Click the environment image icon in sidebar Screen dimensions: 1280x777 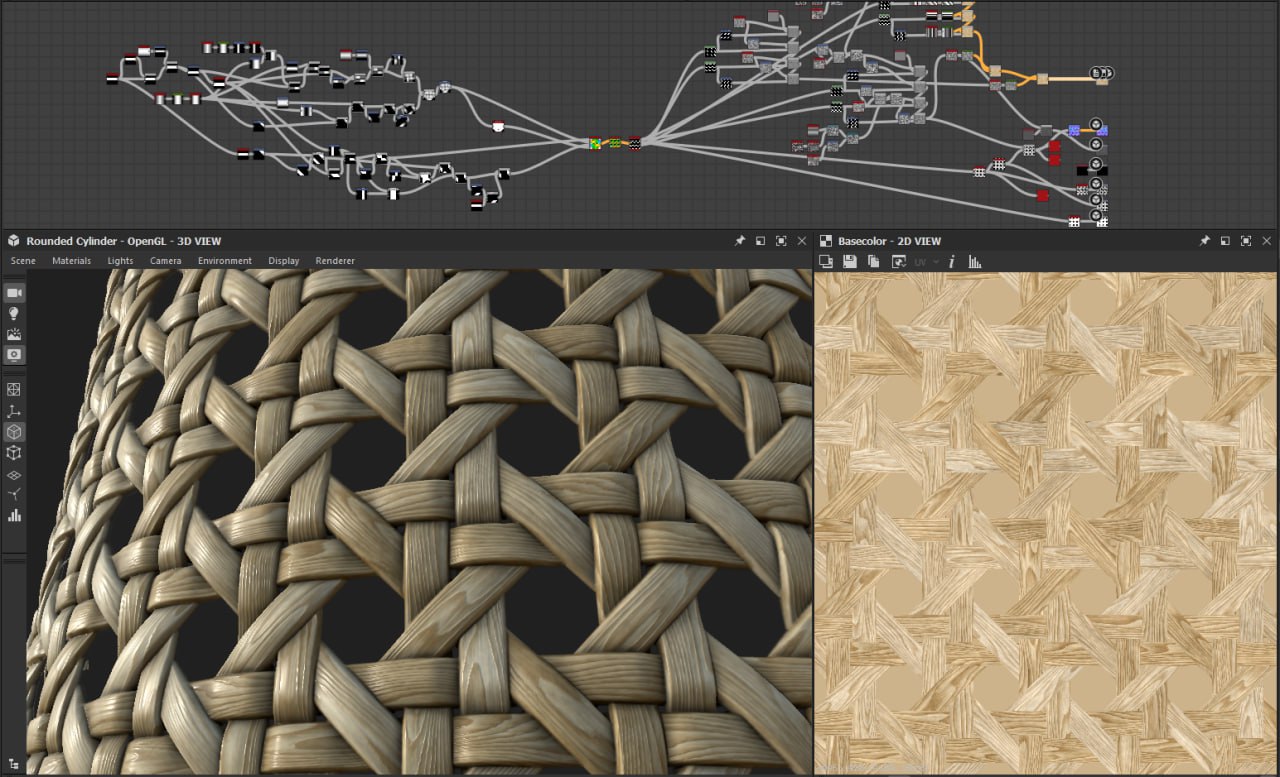(14, 334)
